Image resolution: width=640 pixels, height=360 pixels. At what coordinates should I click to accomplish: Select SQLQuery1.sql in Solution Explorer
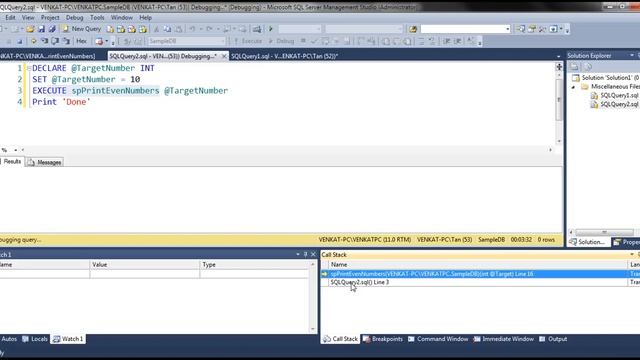(x=619, y=96)
